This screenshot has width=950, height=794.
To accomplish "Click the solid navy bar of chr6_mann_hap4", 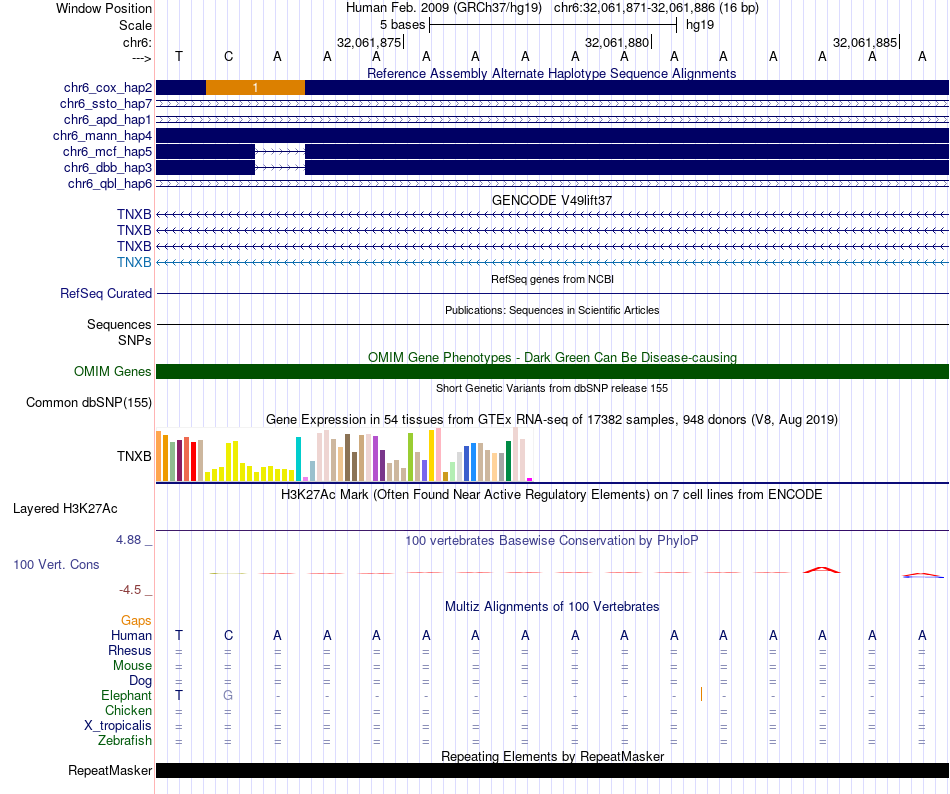I will (552, 135).
